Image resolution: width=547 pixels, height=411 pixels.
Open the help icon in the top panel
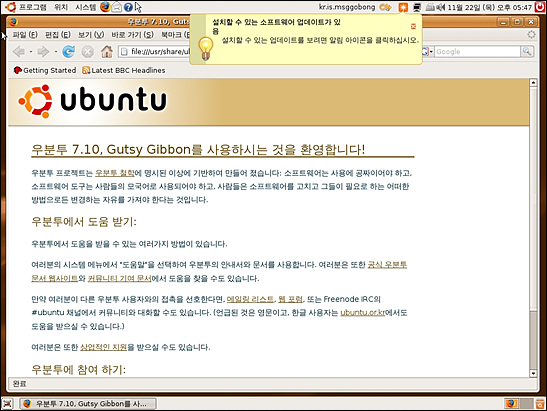pyautogui.click(x=128, y=7)
